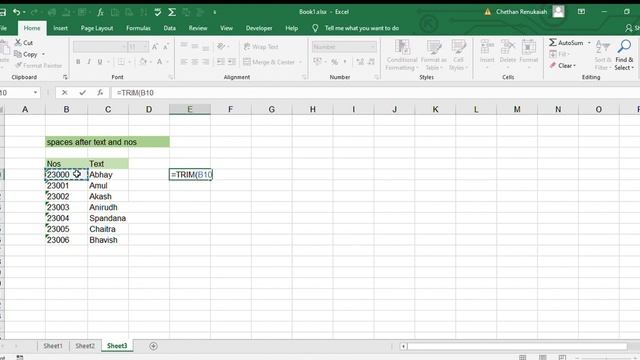The height and width of the screenshot is (360, 640).
Task: Toggle Italic formatting
Action: coord(89,62)
